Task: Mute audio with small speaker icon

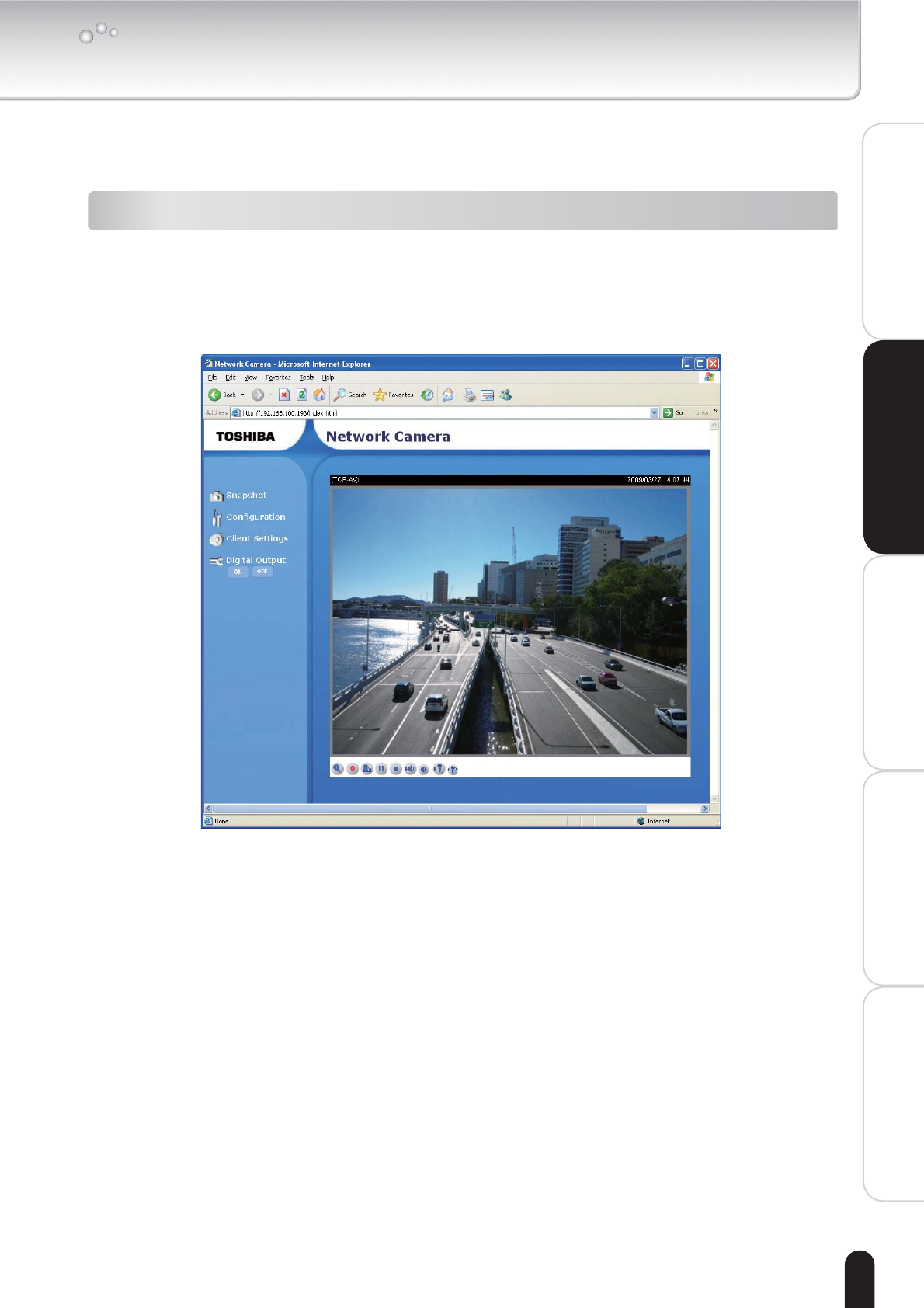Action: pos(424,770)
